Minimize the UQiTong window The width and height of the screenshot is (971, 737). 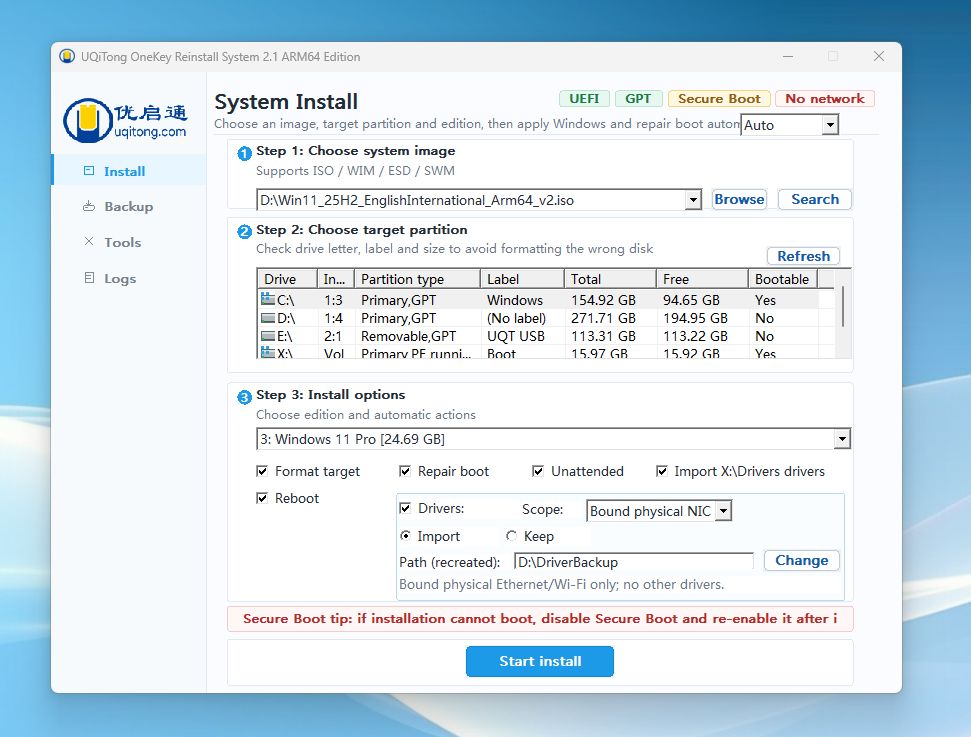pyautogui.click(x=788, y=56)
